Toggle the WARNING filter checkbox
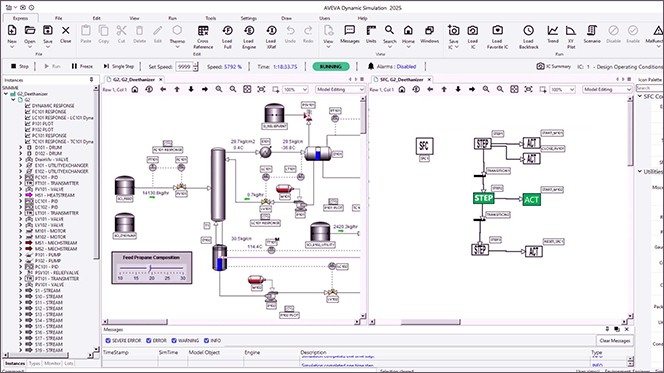Image resolution: width=664 pixels, height=373 pixels. pyautogui.click(x=174, y=340)
